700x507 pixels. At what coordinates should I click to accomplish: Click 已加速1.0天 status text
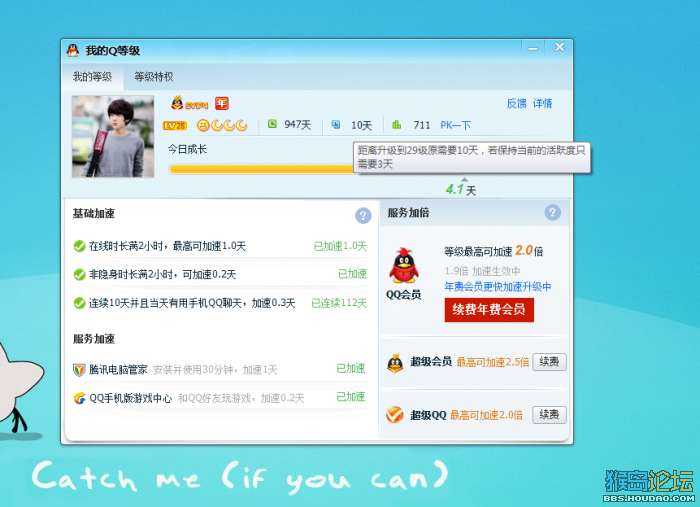[340, 246]
